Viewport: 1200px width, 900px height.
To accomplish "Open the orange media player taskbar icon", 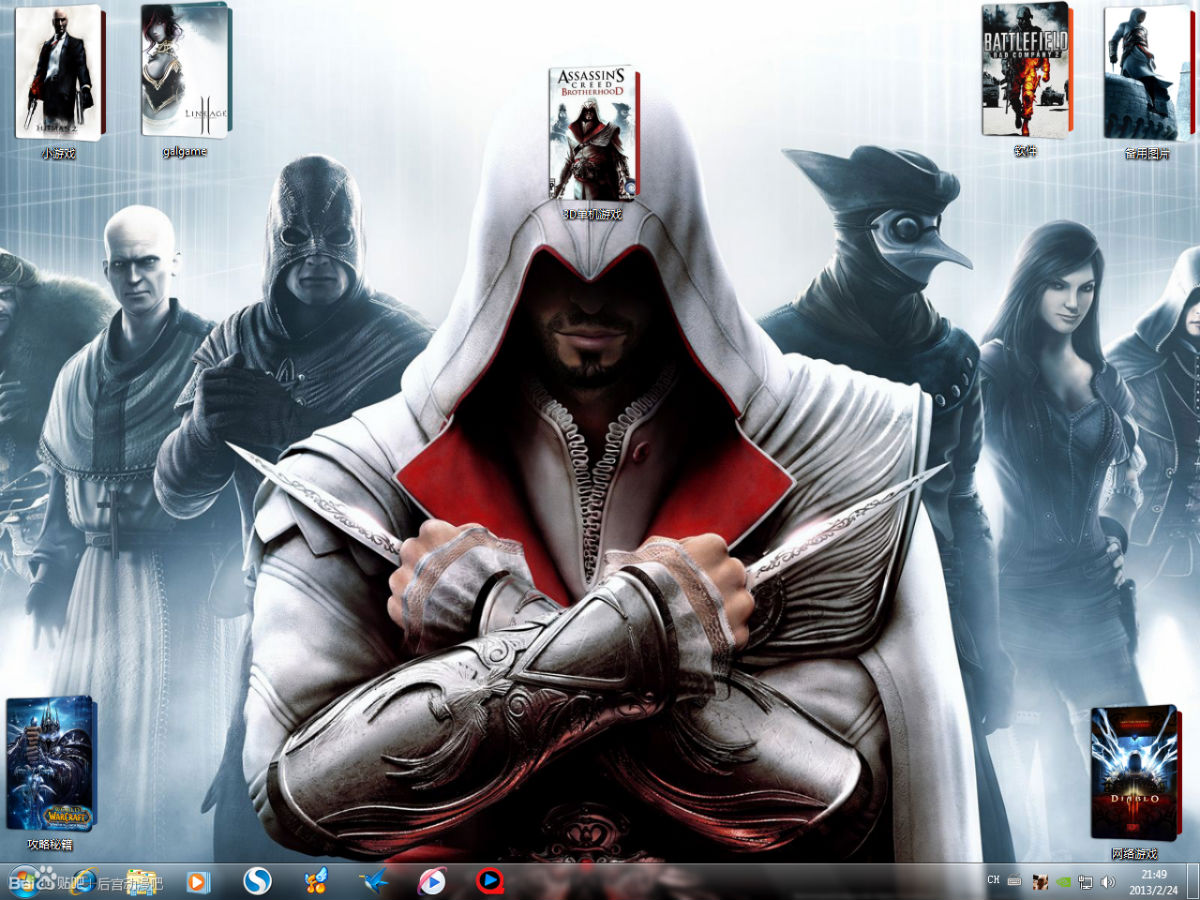I will click(x=198, y=881).
